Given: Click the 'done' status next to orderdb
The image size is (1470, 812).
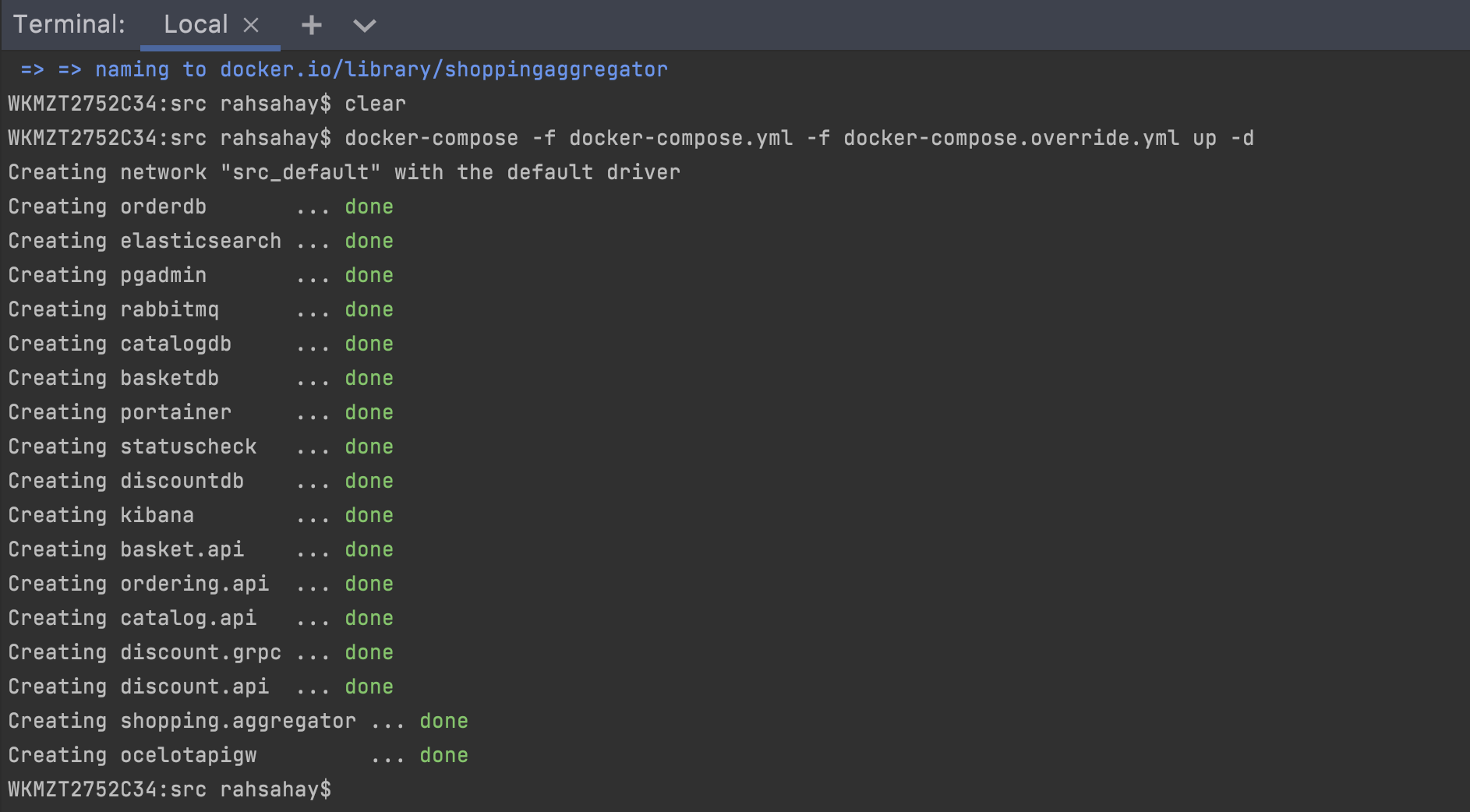Looking at the screenshot, I should [x=369, y=207].
